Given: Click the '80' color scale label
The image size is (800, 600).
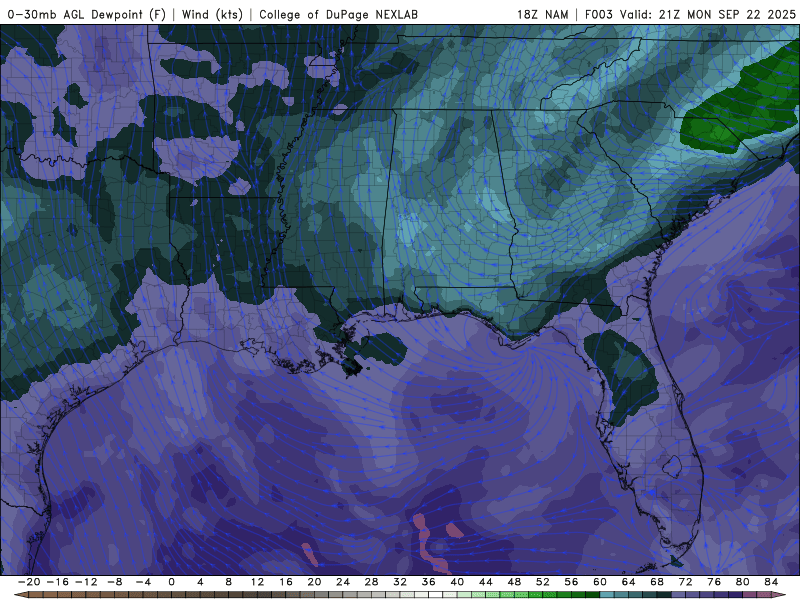Looking at the screenshot, I should (743, 582).
